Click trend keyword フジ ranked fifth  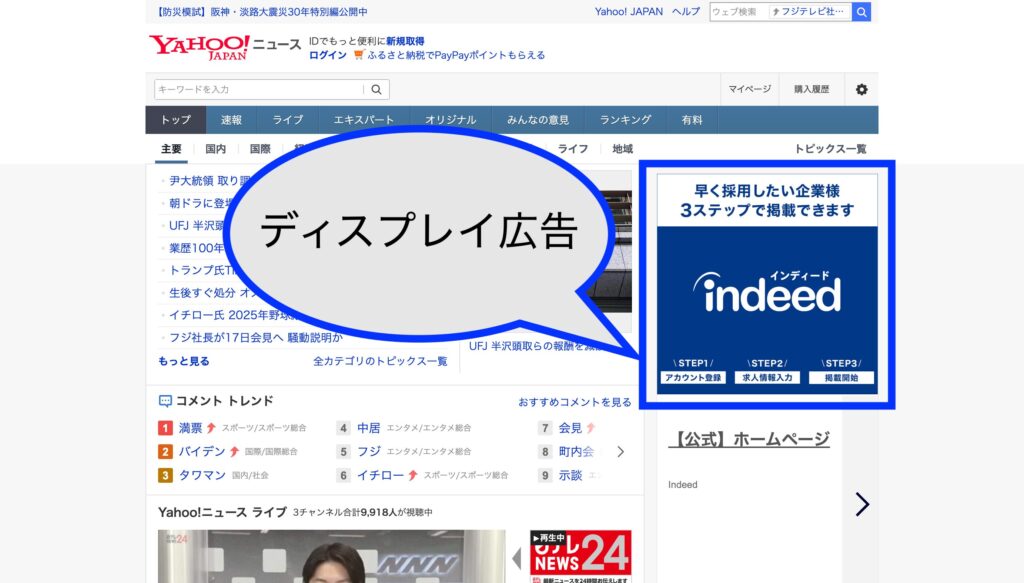click(368, 451)
